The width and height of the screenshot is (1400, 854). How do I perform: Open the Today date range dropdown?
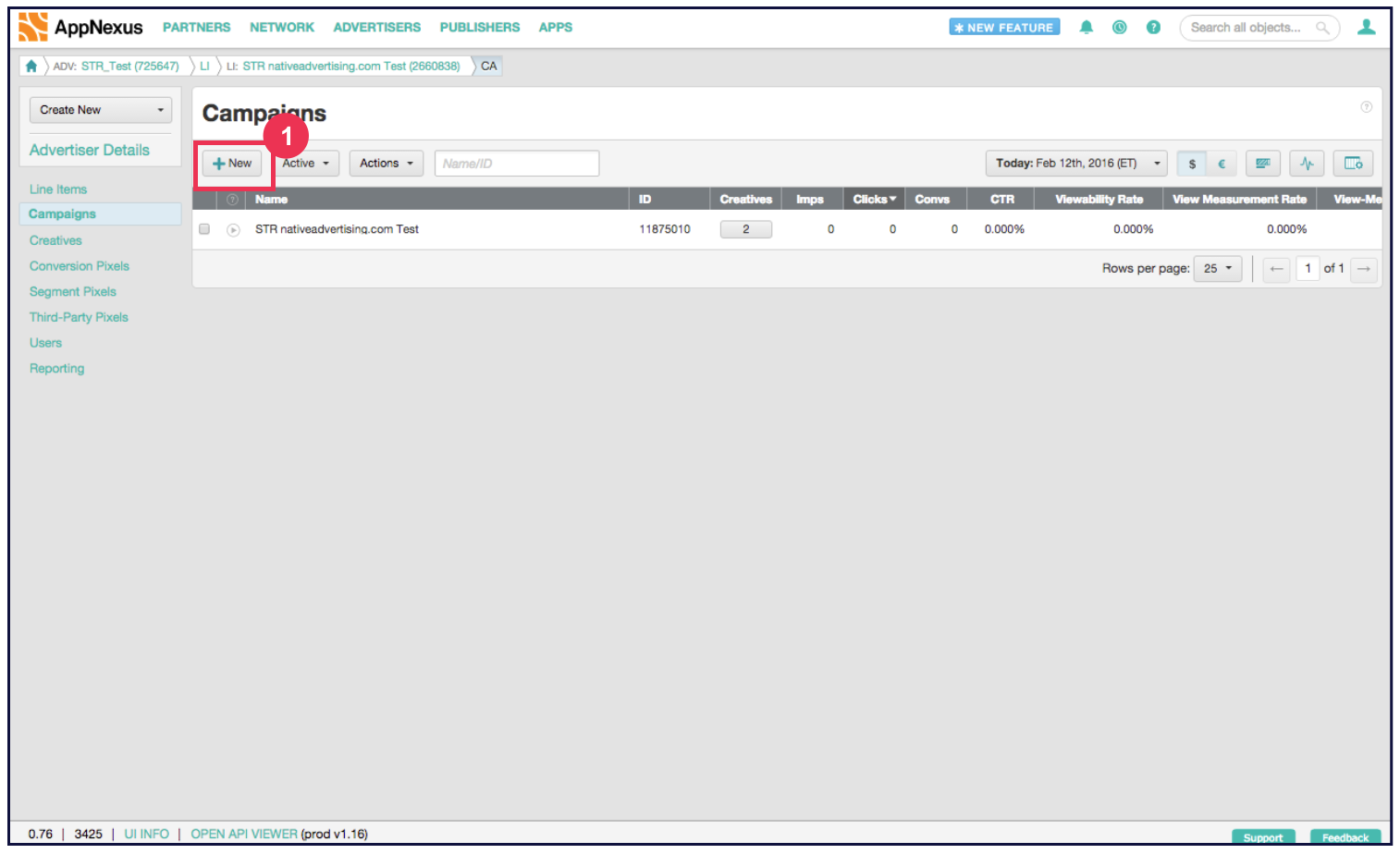tap(1076, 164)
